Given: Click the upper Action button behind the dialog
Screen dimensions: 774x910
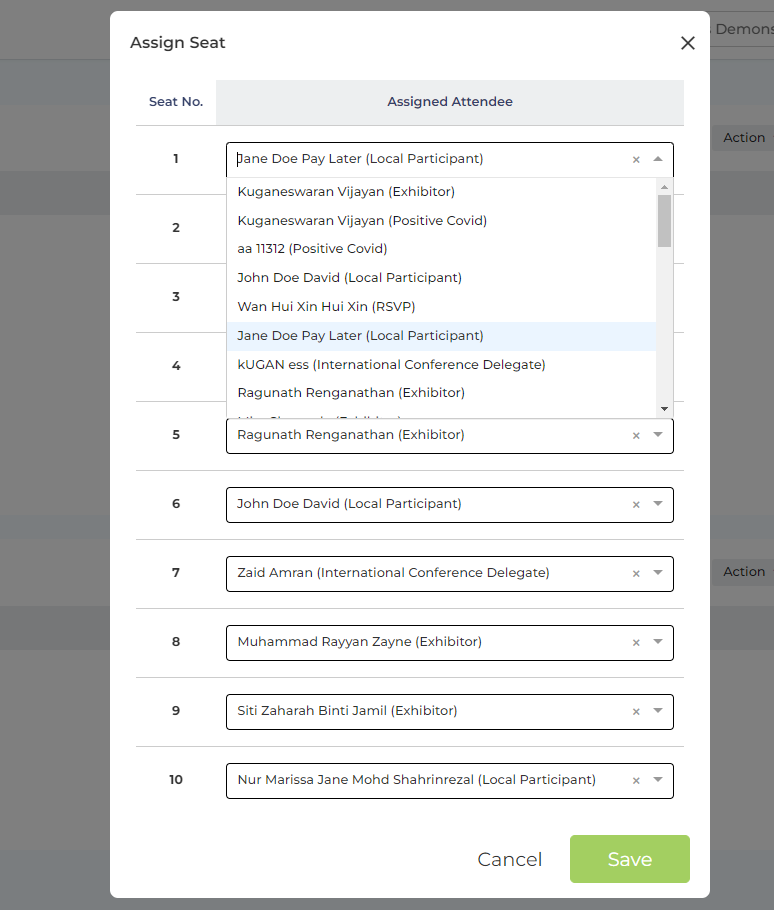Looking at the screenshot, I should pos(744,138).
